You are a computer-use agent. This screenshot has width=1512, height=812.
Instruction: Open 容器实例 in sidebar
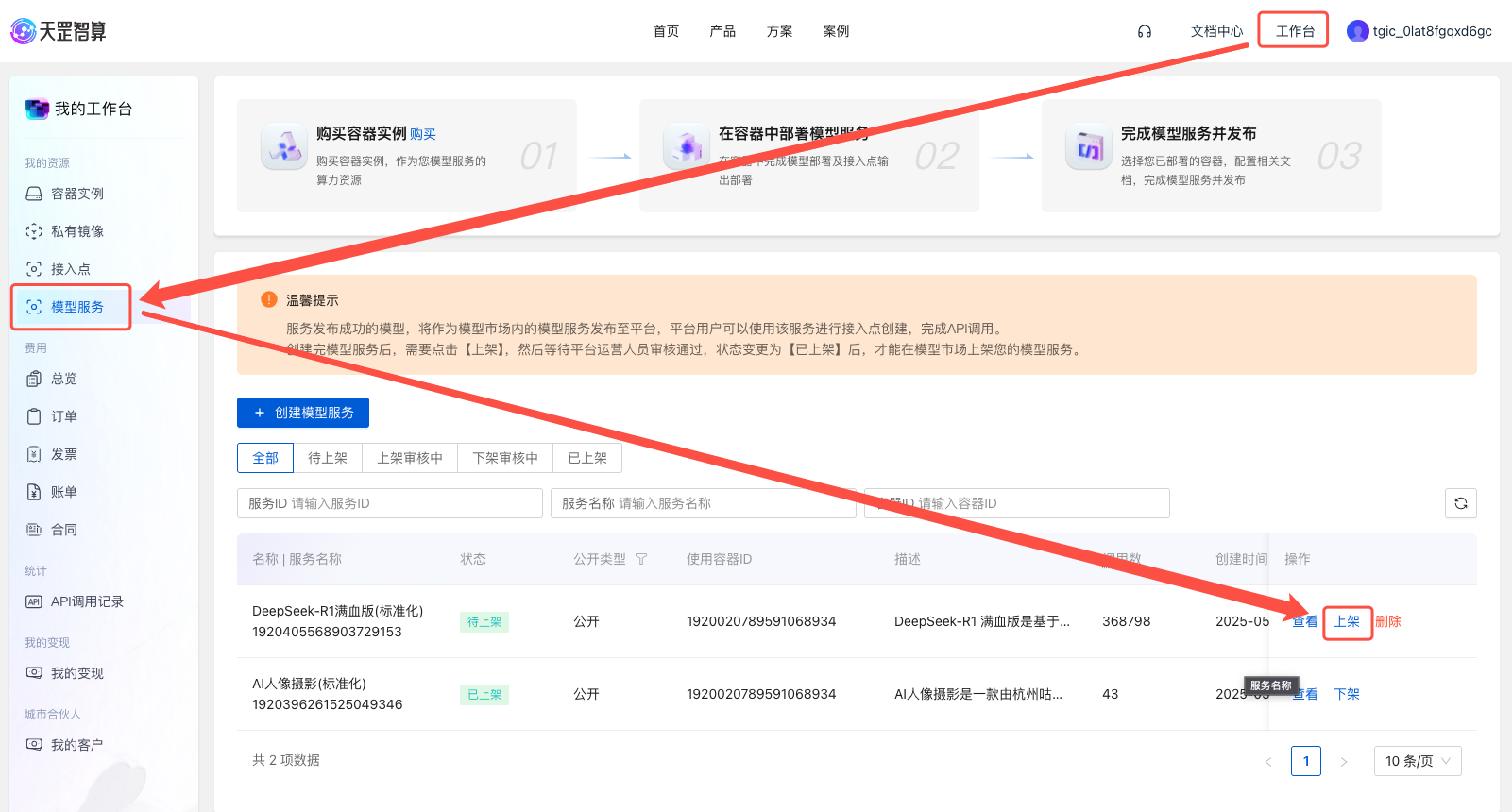click(77, 194)
